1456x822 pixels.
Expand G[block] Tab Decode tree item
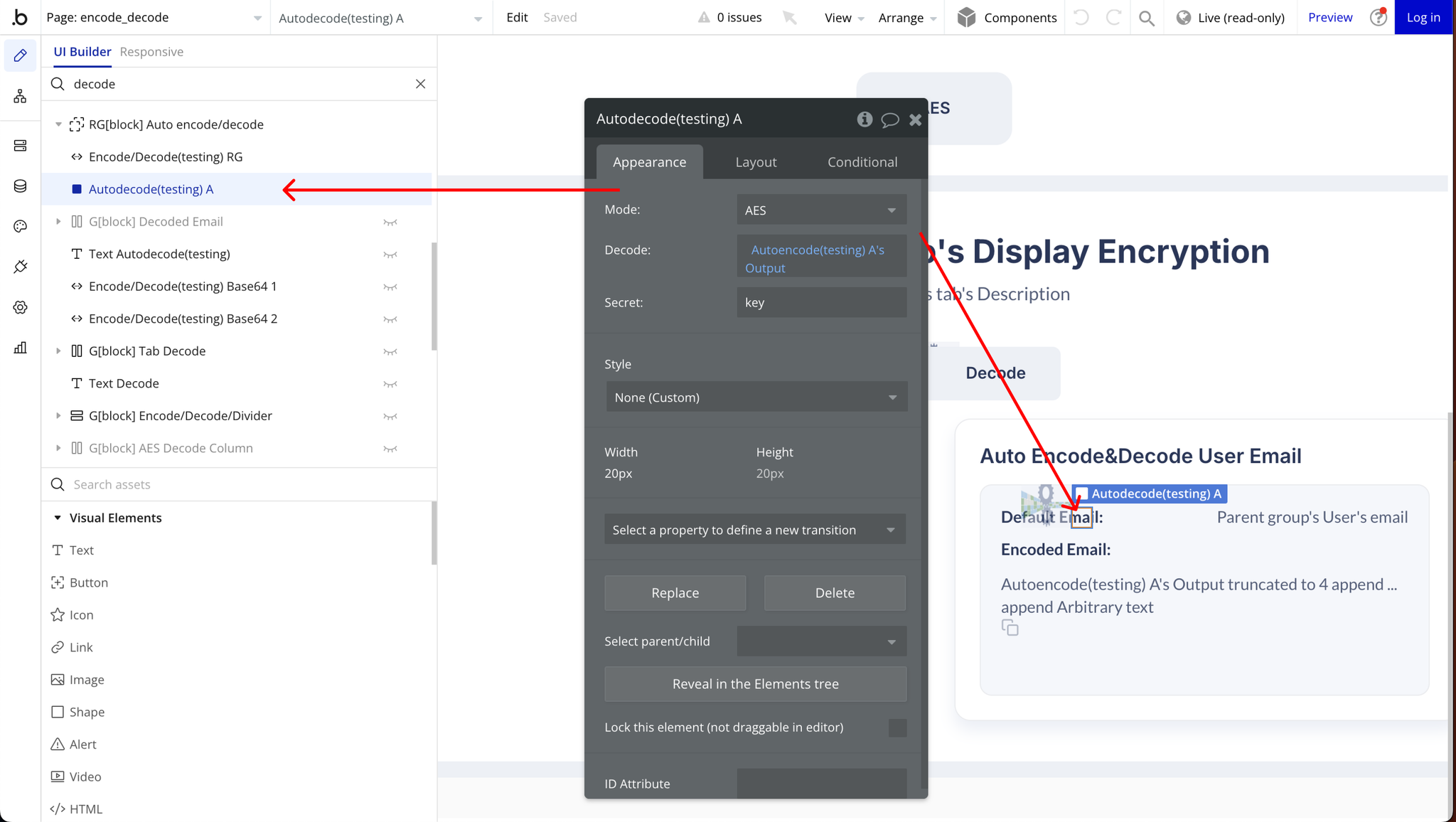click(x=58, y=351)
